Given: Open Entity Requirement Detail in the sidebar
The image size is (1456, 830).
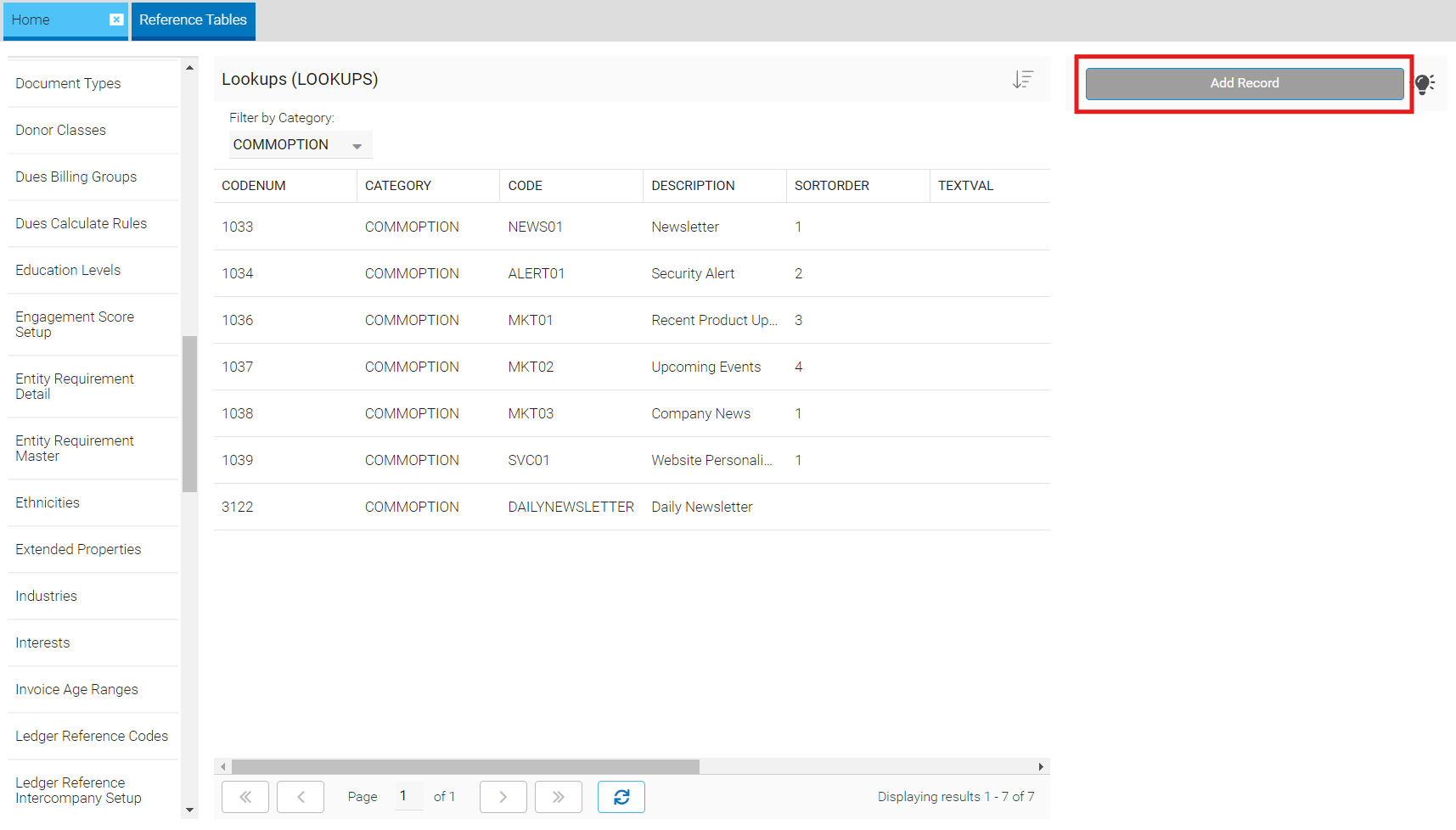Looking at the screenshot, I should click(93, 386).
